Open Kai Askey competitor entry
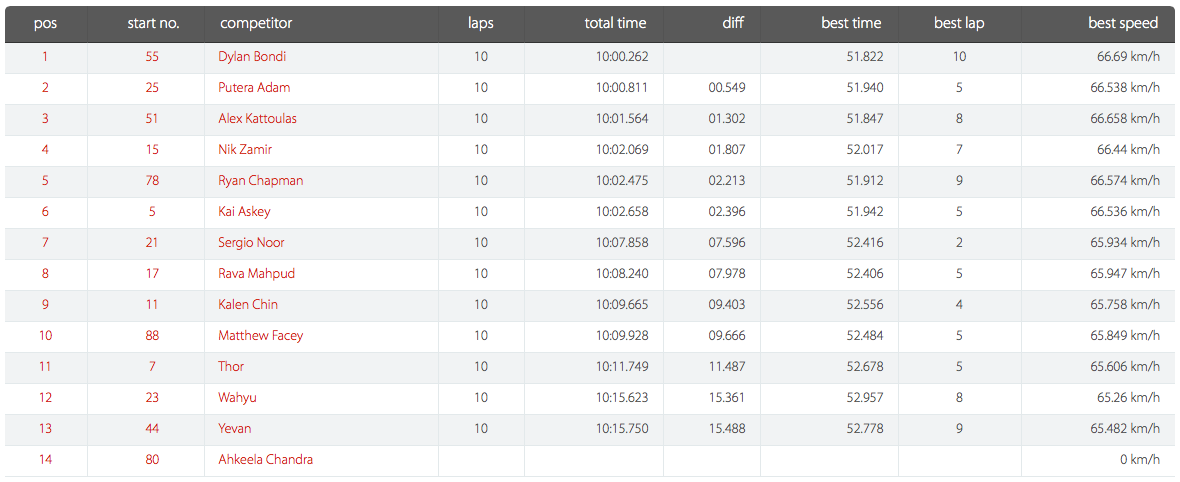Viewport: 1180px width, 482px height. (x=244, y=212)
